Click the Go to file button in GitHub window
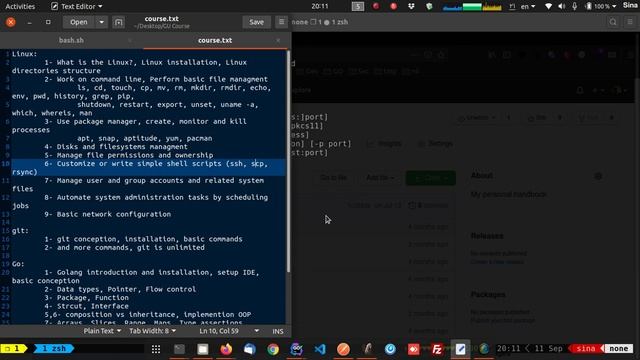 [333, 178]
